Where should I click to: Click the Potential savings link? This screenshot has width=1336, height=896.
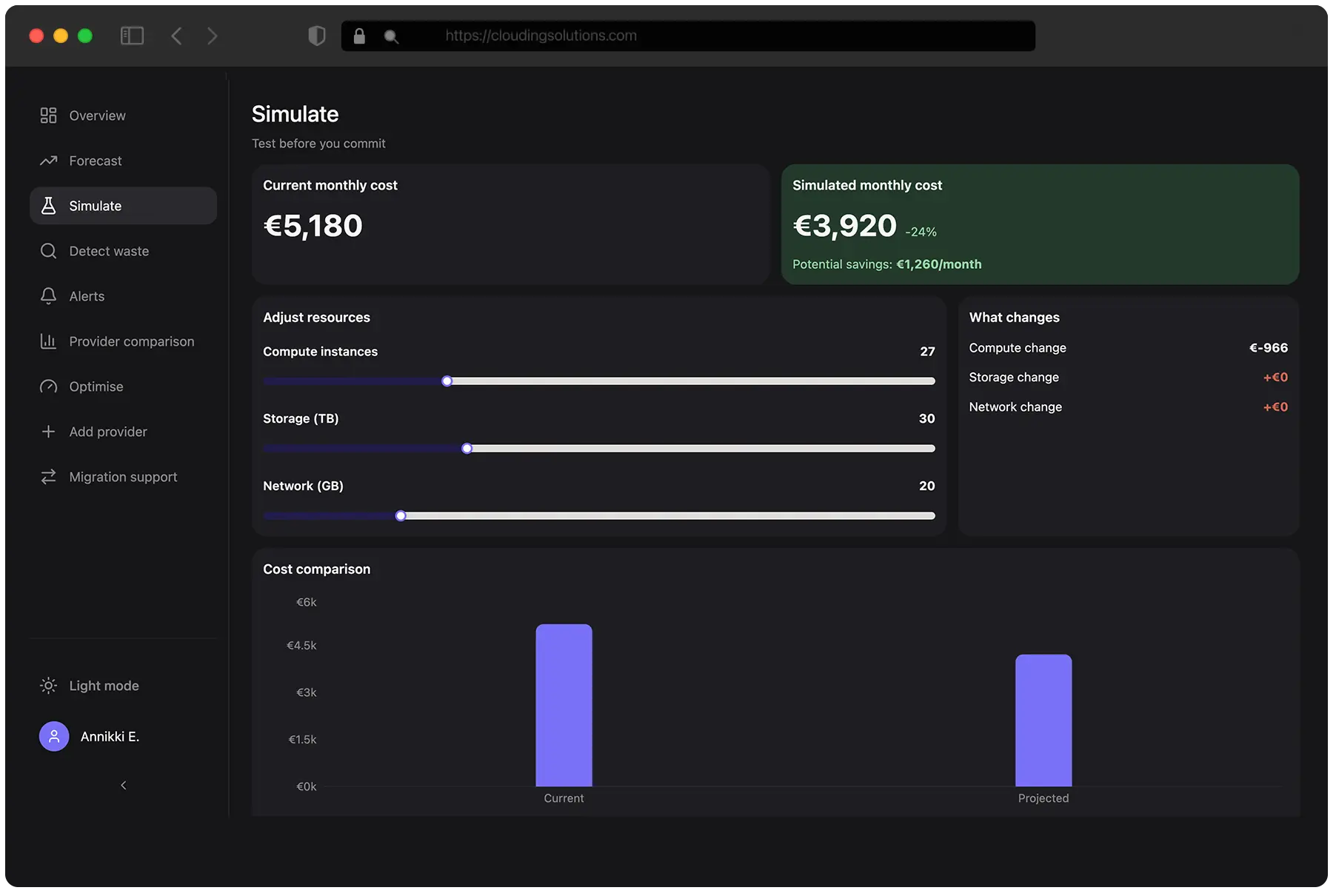(886, 264)
